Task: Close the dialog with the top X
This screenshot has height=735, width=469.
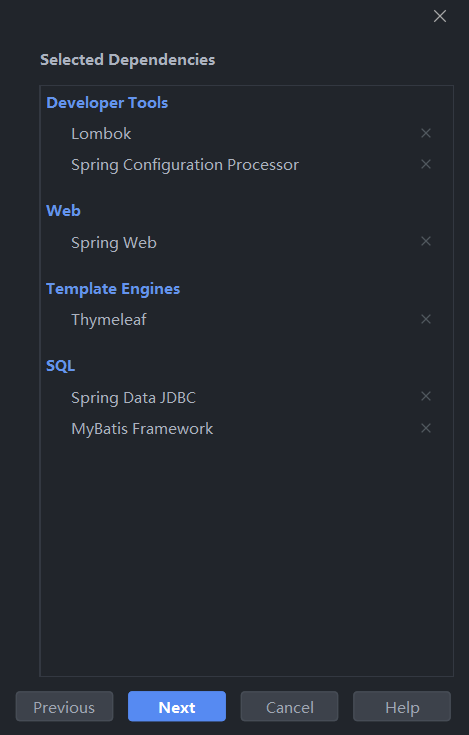Action: [439, 16]
